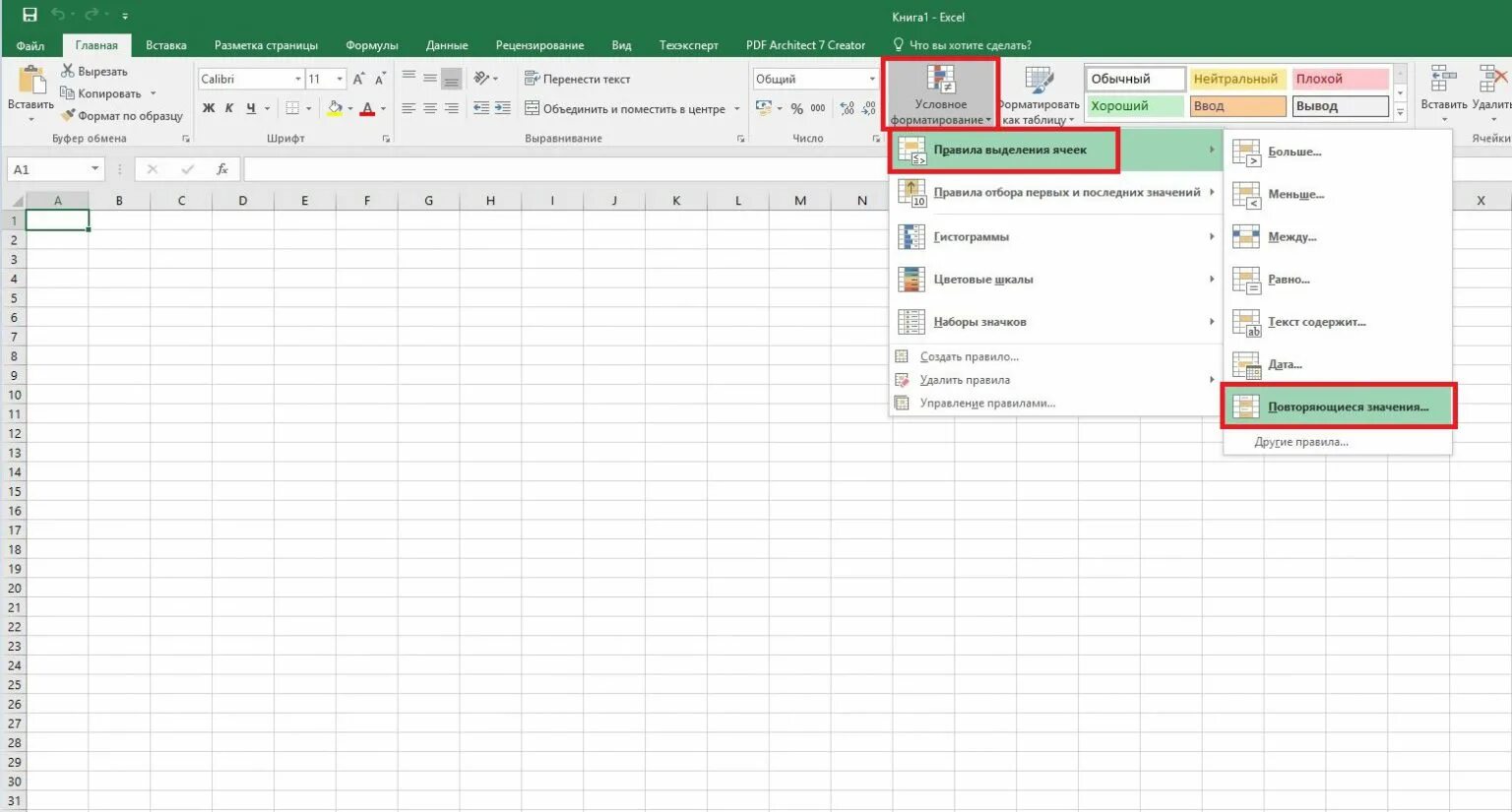The height and width of the screenshot is (812, 1512).
Task: Toggle Underline (Ч) formatting
Action: (x=251, y=108)
